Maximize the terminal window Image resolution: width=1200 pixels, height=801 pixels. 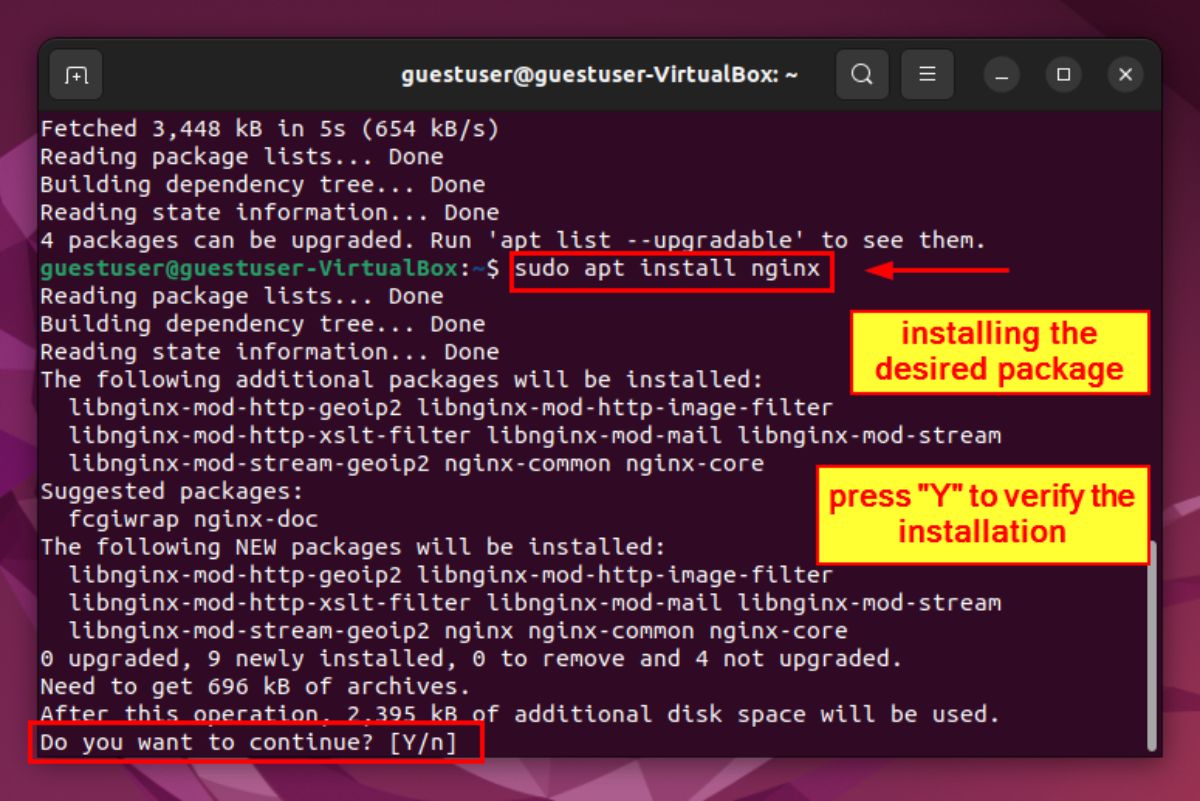tap(1063, 75)
